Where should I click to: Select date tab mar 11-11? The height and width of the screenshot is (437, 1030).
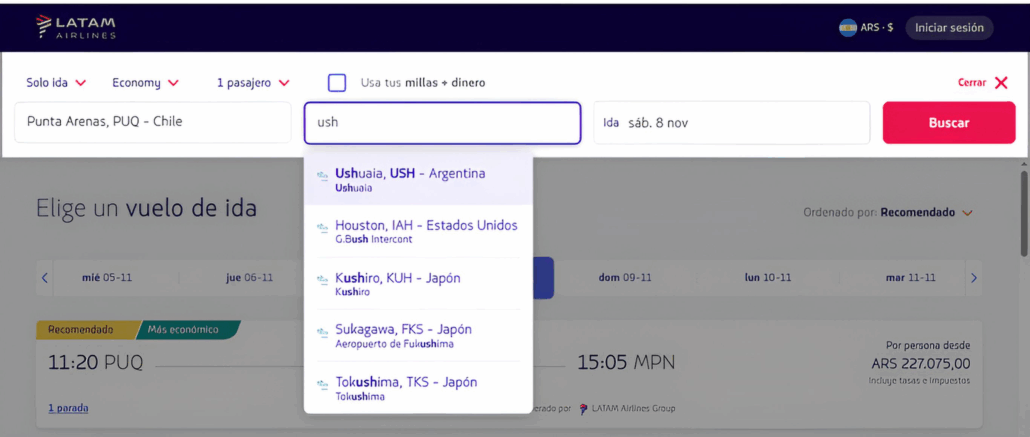[x=910, y=278]
